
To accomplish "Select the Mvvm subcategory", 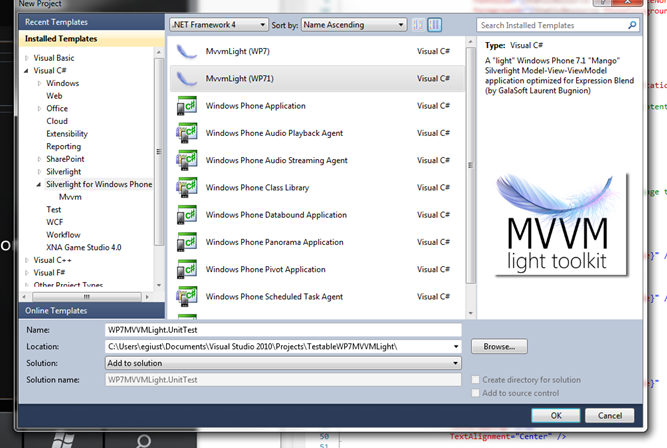I will click(70, 197).
